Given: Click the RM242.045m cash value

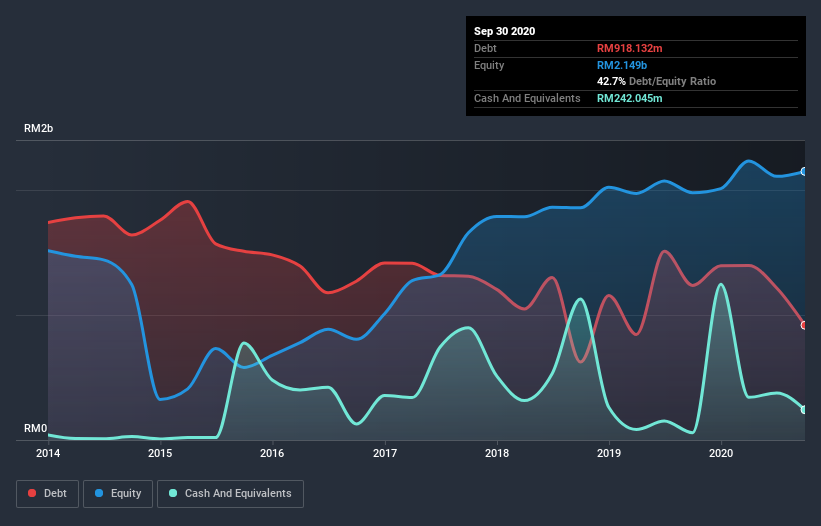Looking at the screenshot, I should tap(629, 98).
